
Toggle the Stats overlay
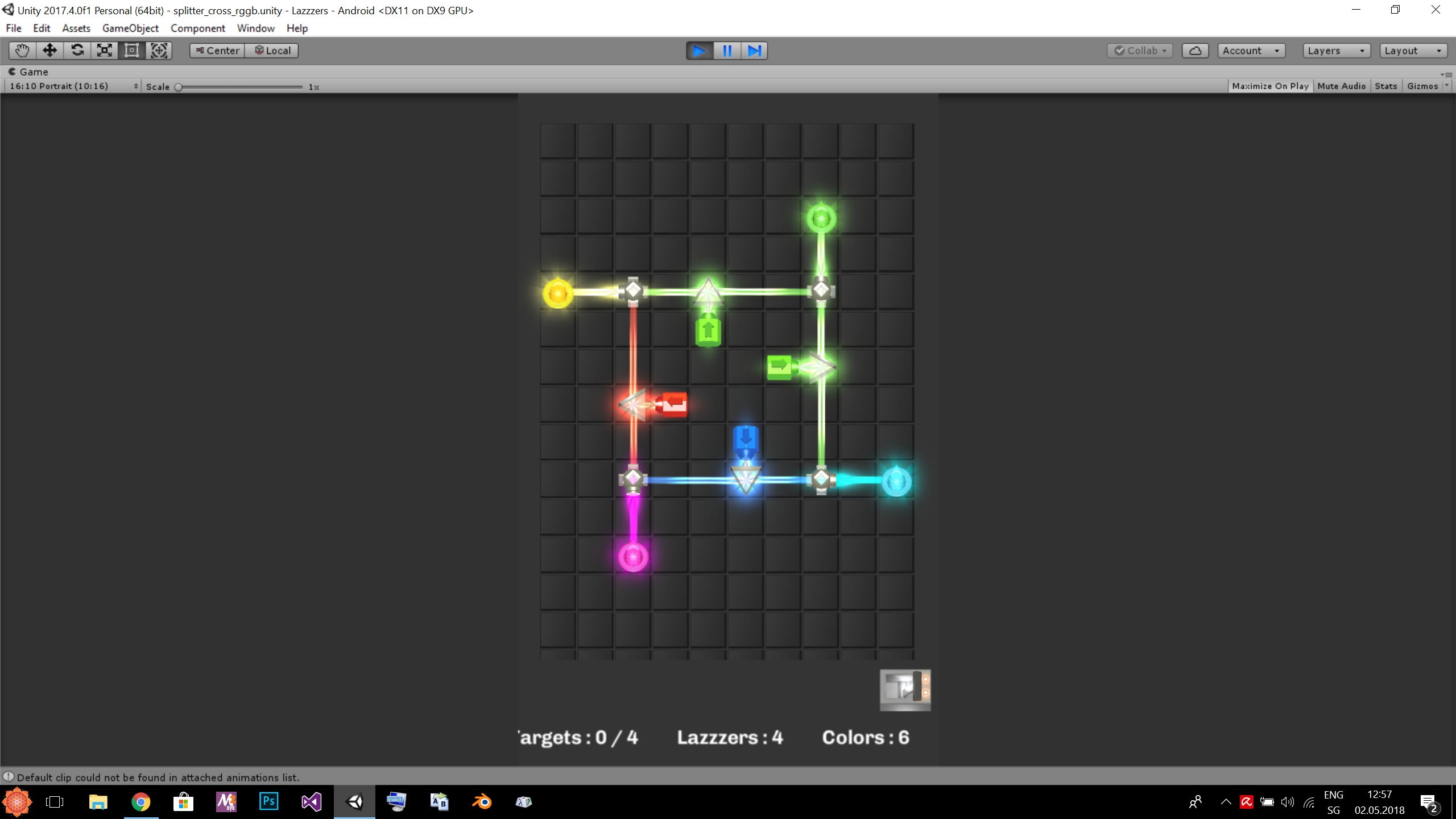(x=1385, y=86)
